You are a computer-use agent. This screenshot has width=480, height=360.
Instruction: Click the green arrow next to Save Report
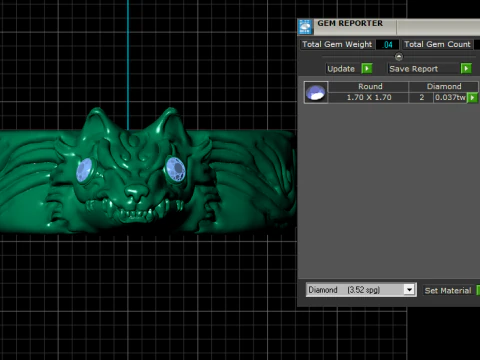pos(466,69)
